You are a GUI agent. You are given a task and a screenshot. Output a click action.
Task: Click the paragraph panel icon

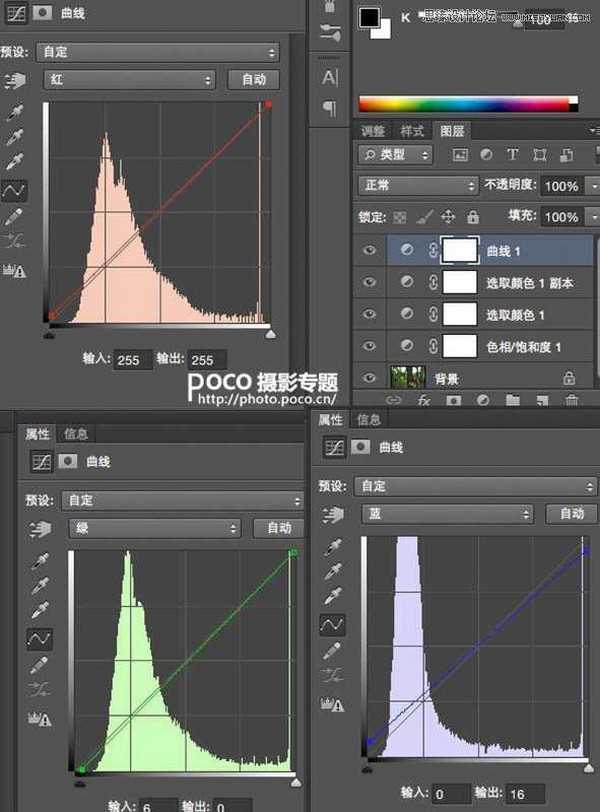coord(329,107)
